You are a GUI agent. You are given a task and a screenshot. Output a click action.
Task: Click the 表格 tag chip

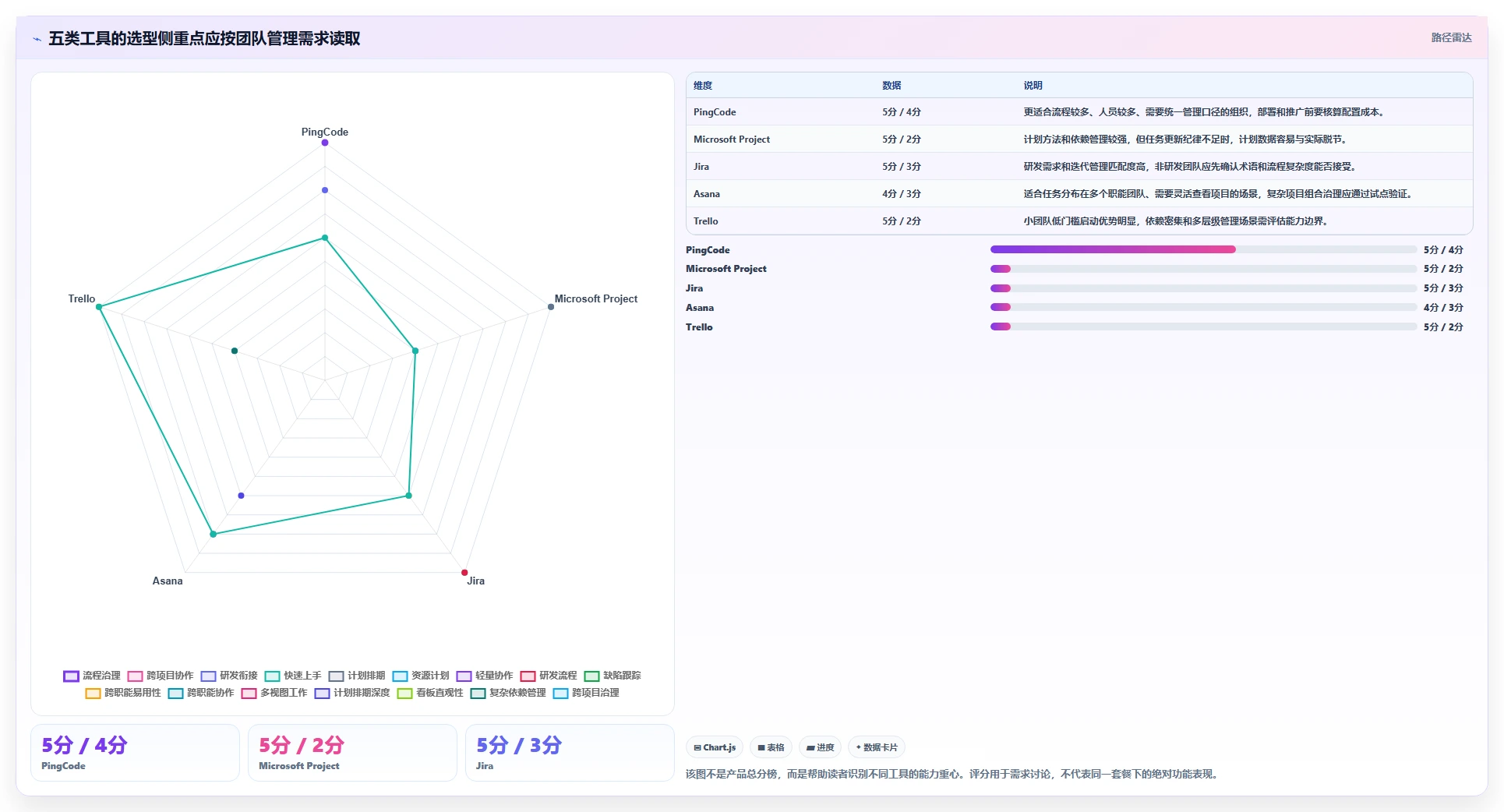(771, 747)
